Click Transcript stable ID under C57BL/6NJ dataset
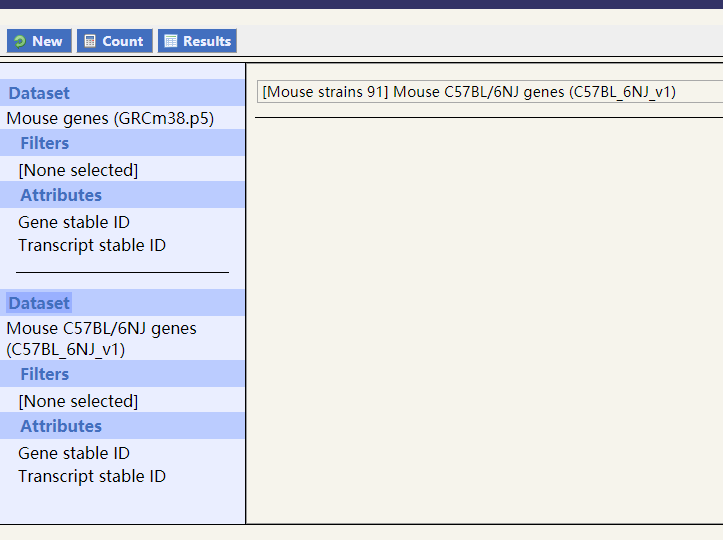The width and height of the screenshot is (723, 540). click(x=92, y=476)
